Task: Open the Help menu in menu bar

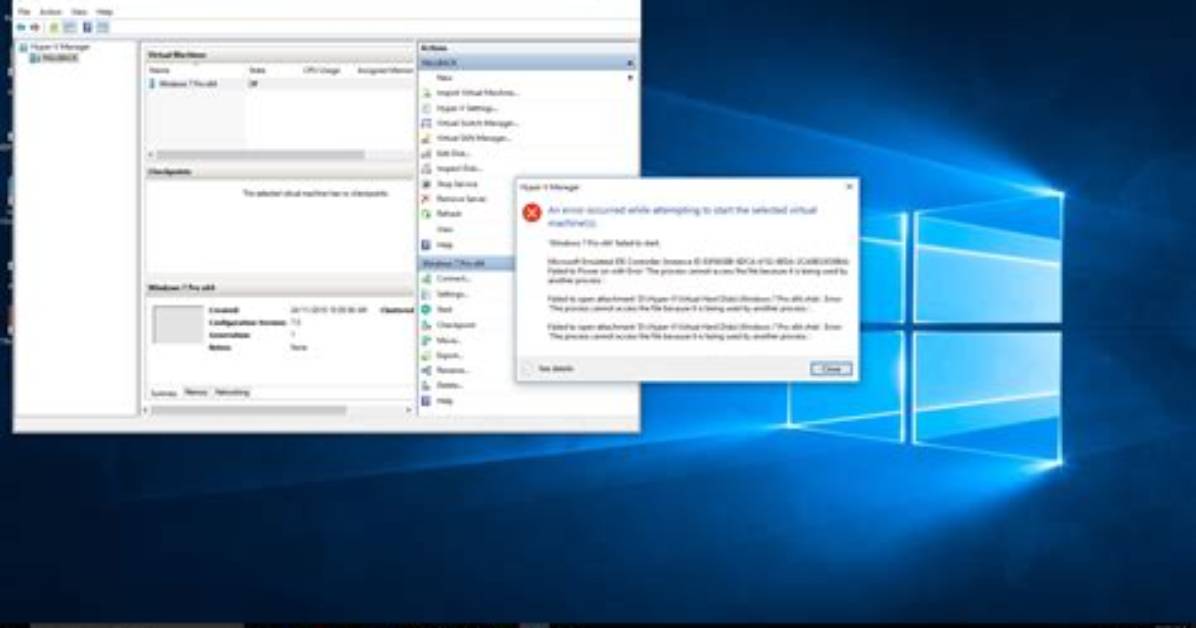Action: click(x=105, y=12)
